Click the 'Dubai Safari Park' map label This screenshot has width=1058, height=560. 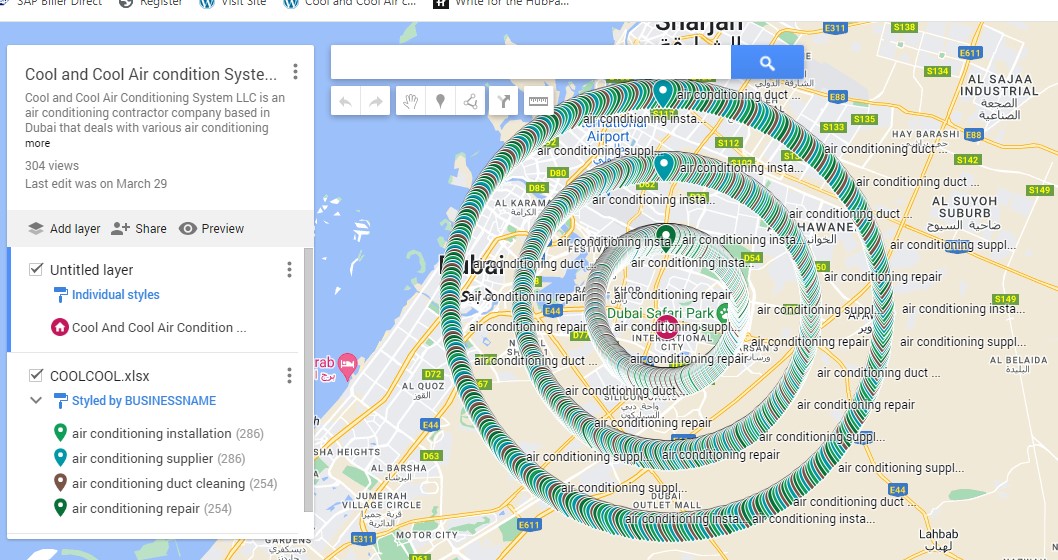pos(660,313)
